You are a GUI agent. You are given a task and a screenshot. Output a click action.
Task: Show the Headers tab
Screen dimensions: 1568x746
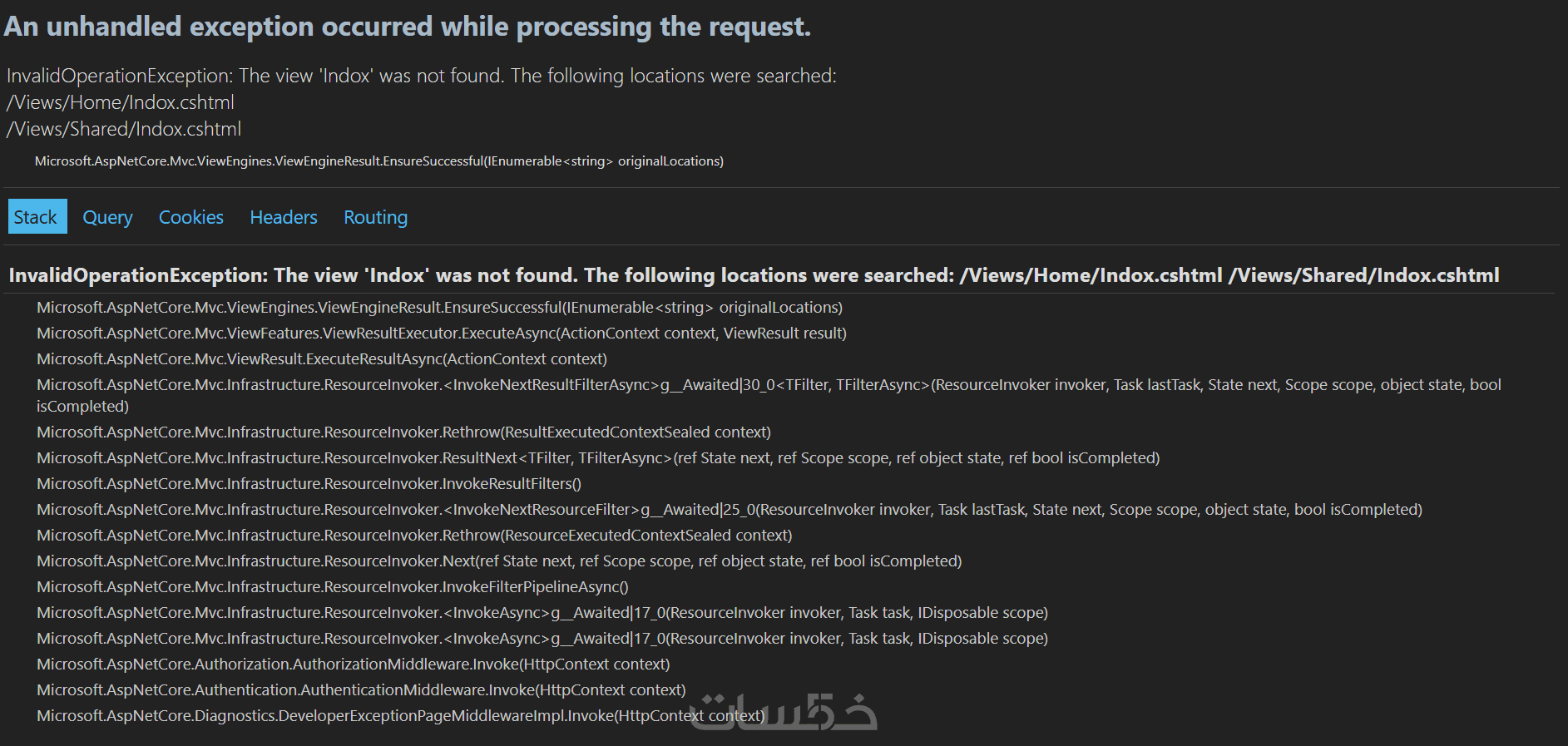283,217
